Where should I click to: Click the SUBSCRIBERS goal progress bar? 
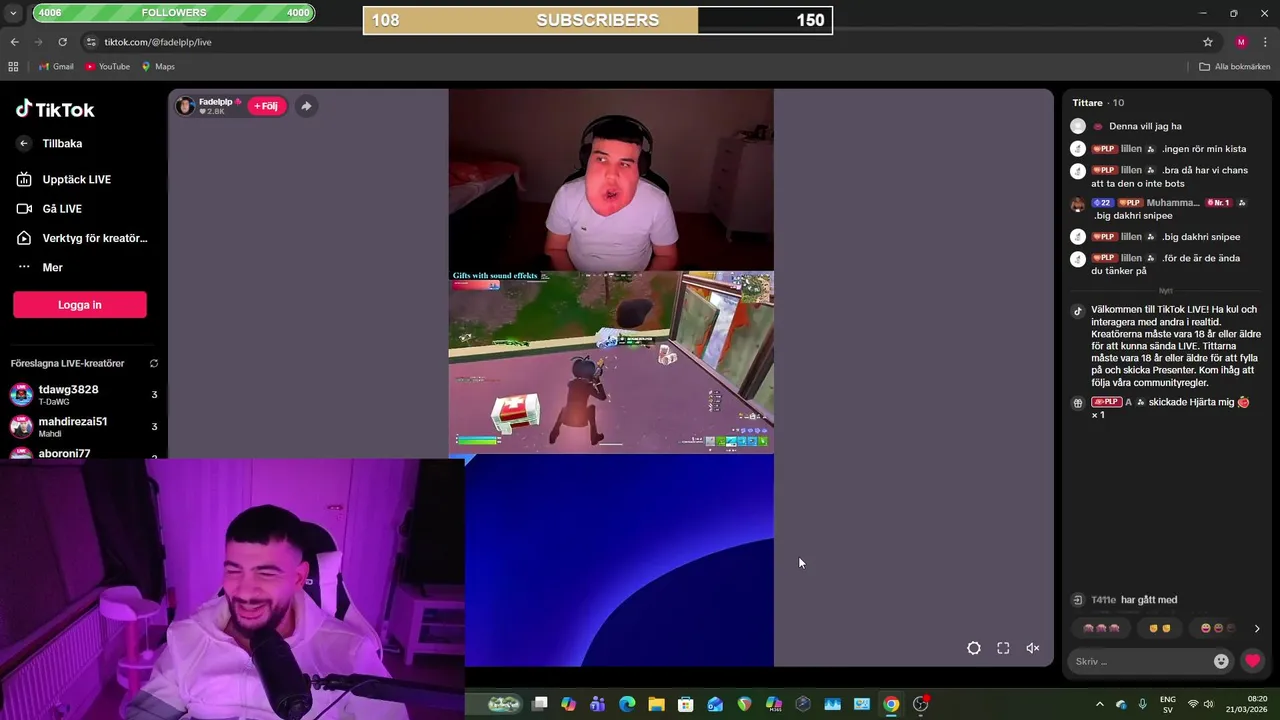tap(598, 20)
